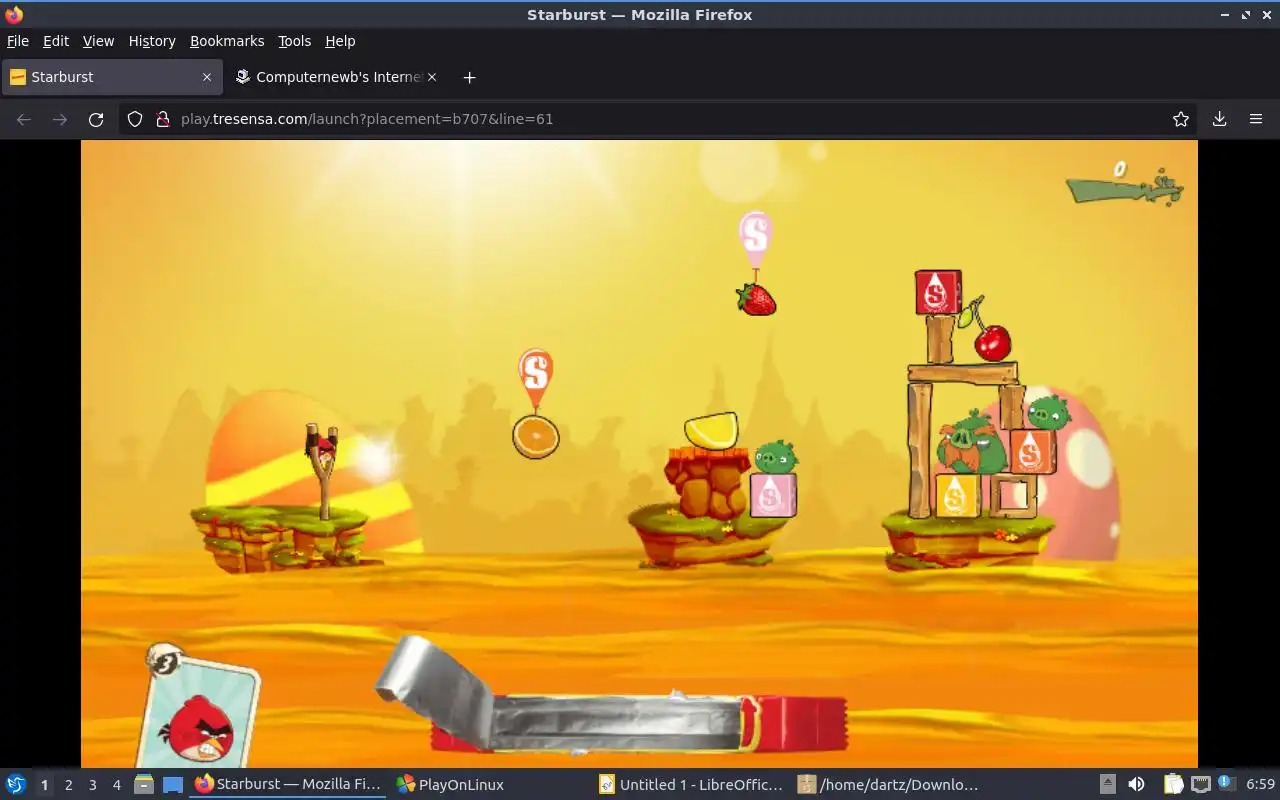Open the View menu
The image size is (1280, 800).
98,41
